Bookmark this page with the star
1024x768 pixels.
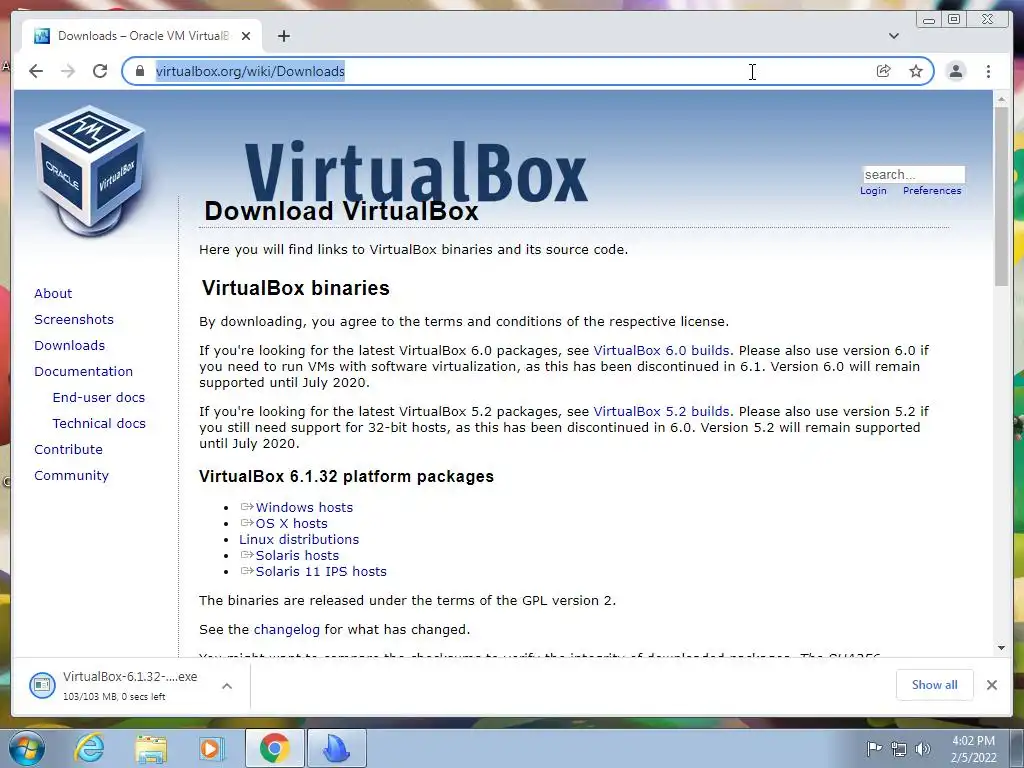(916, 71)
